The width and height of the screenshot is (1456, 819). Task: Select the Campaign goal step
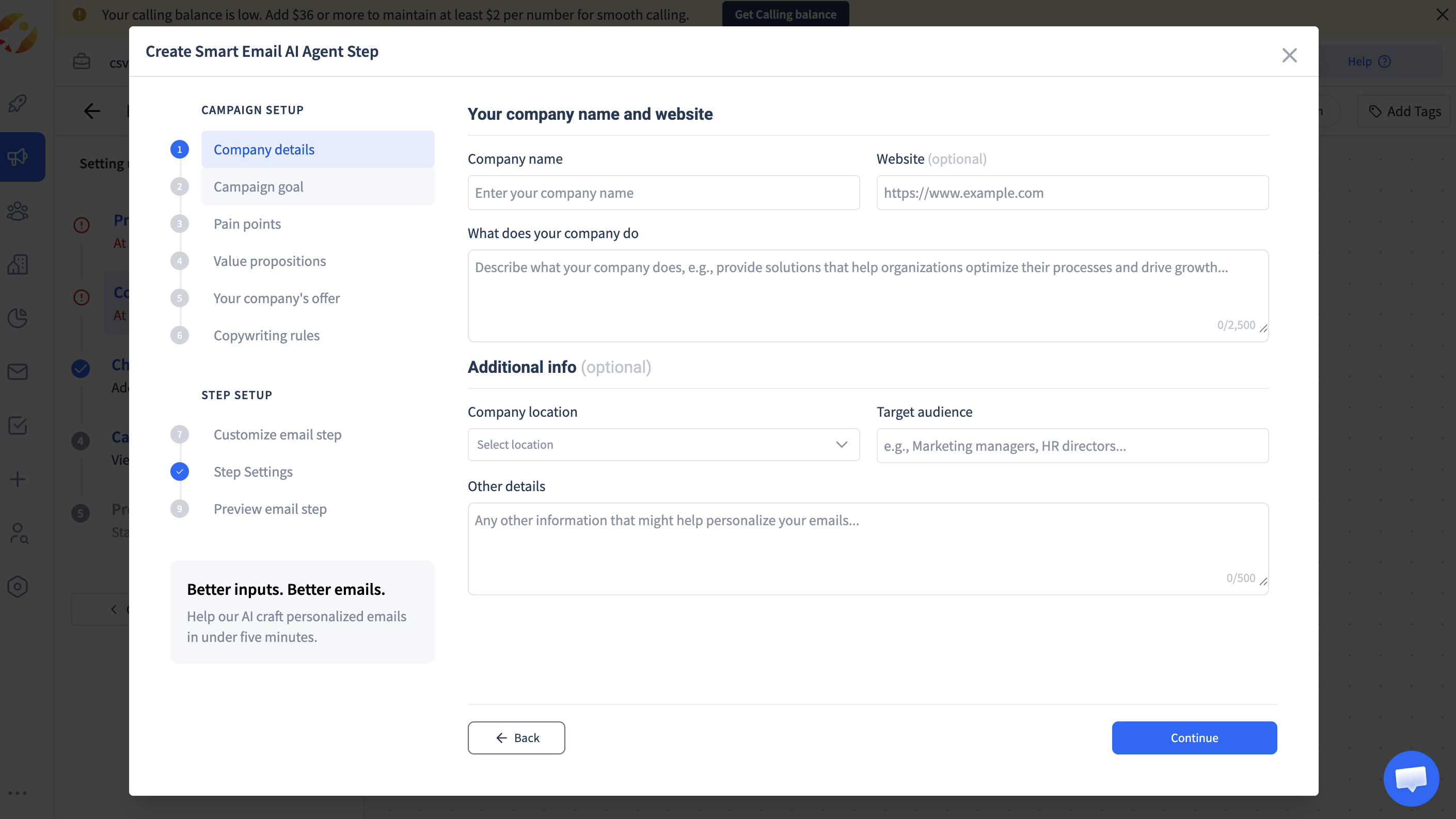click(x=258, y=186)
